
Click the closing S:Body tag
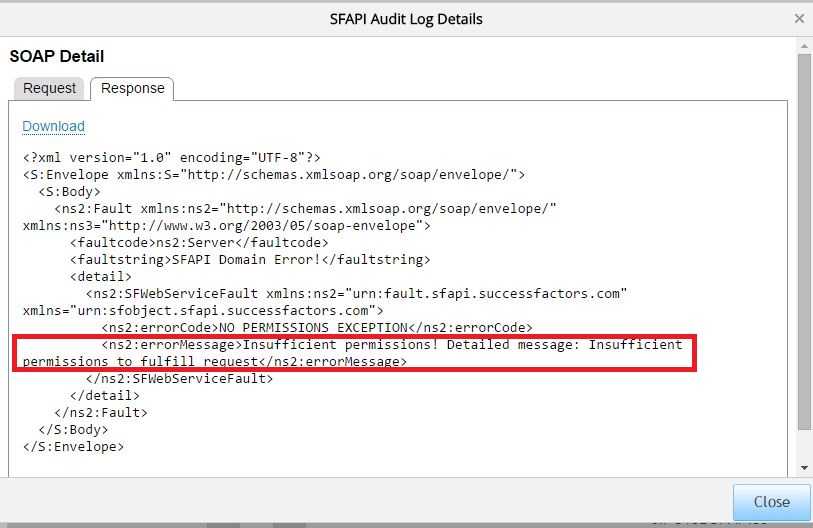74,429
